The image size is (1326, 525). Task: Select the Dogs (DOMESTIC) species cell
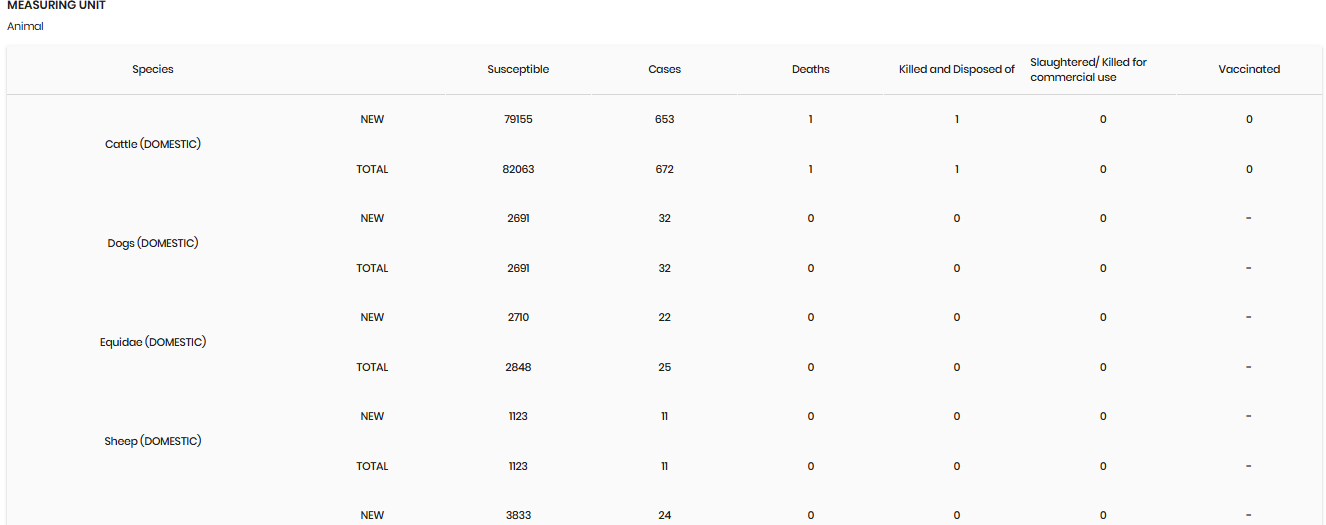pos(153,243)
